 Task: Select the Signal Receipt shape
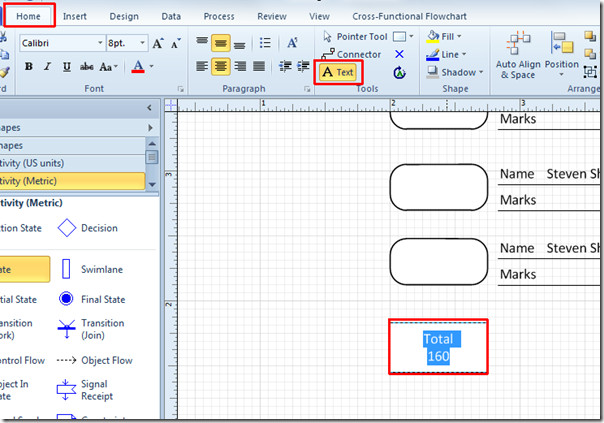(x=85, y=390)
